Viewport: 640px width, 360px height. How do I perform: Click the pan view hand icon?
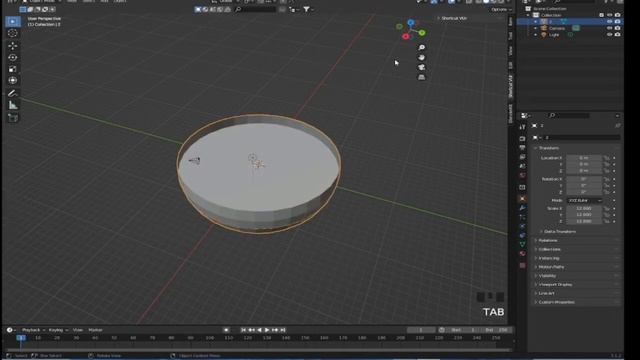tap(422, 58)
